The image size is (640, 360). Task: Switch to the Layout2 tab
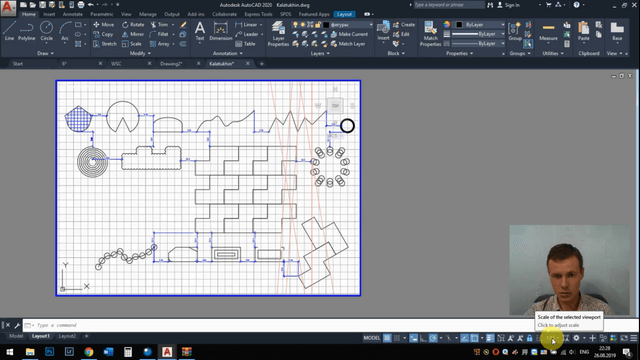(67, 336)
